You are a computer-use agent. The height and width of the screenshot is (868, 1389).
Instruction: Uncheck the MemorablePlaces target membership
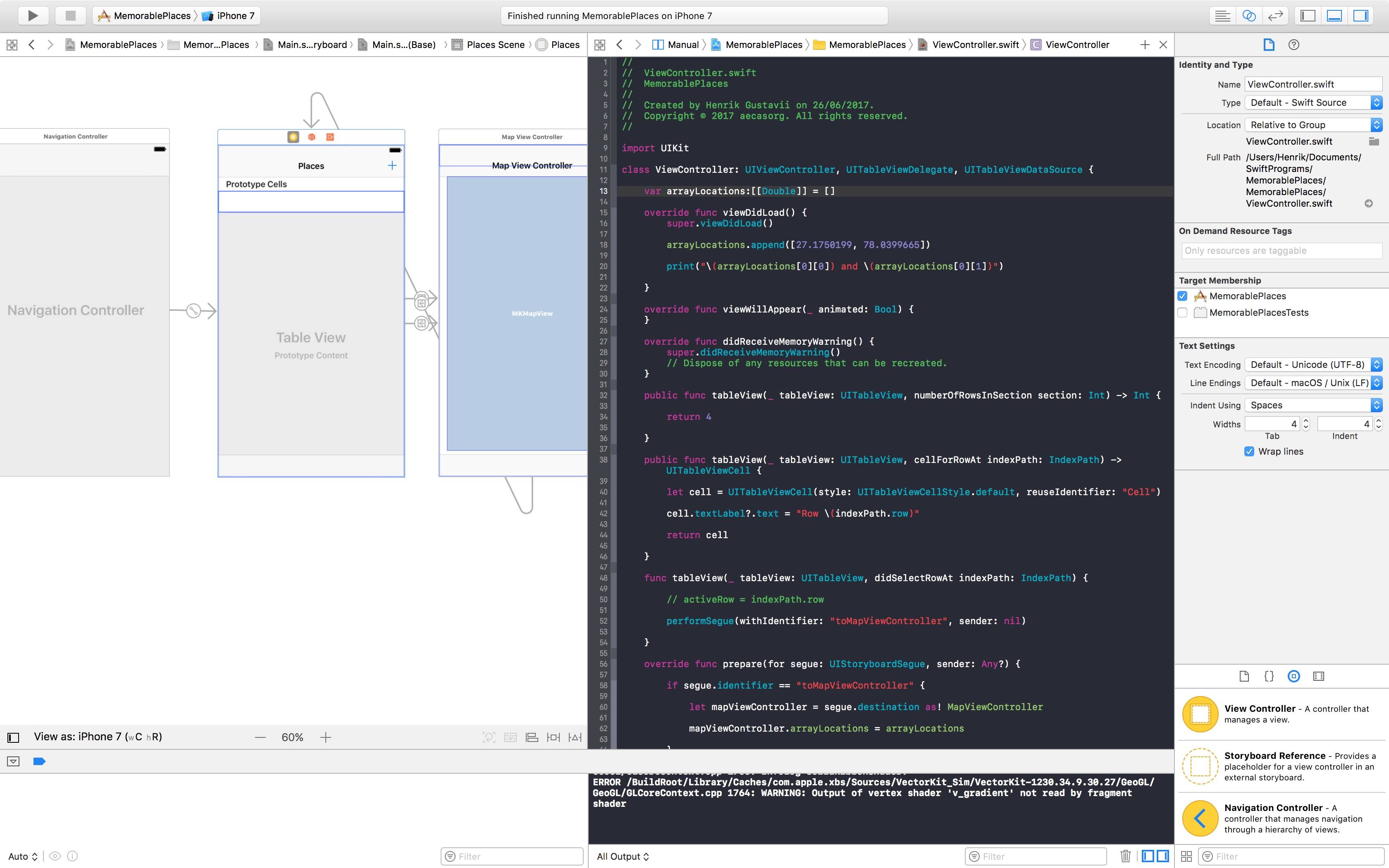tap(1182, 296)
